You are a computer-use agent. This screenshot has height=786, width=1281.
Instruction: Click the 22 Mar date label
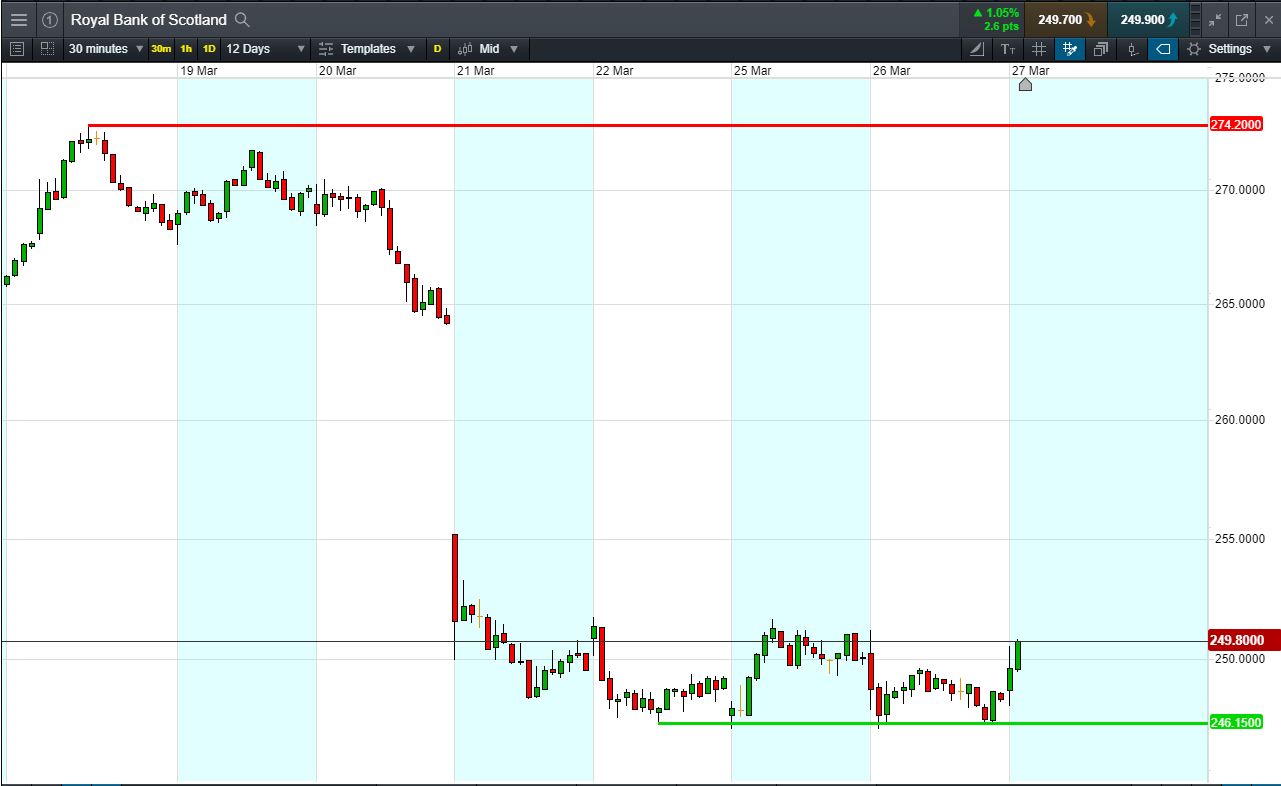[x=614, y=71]
